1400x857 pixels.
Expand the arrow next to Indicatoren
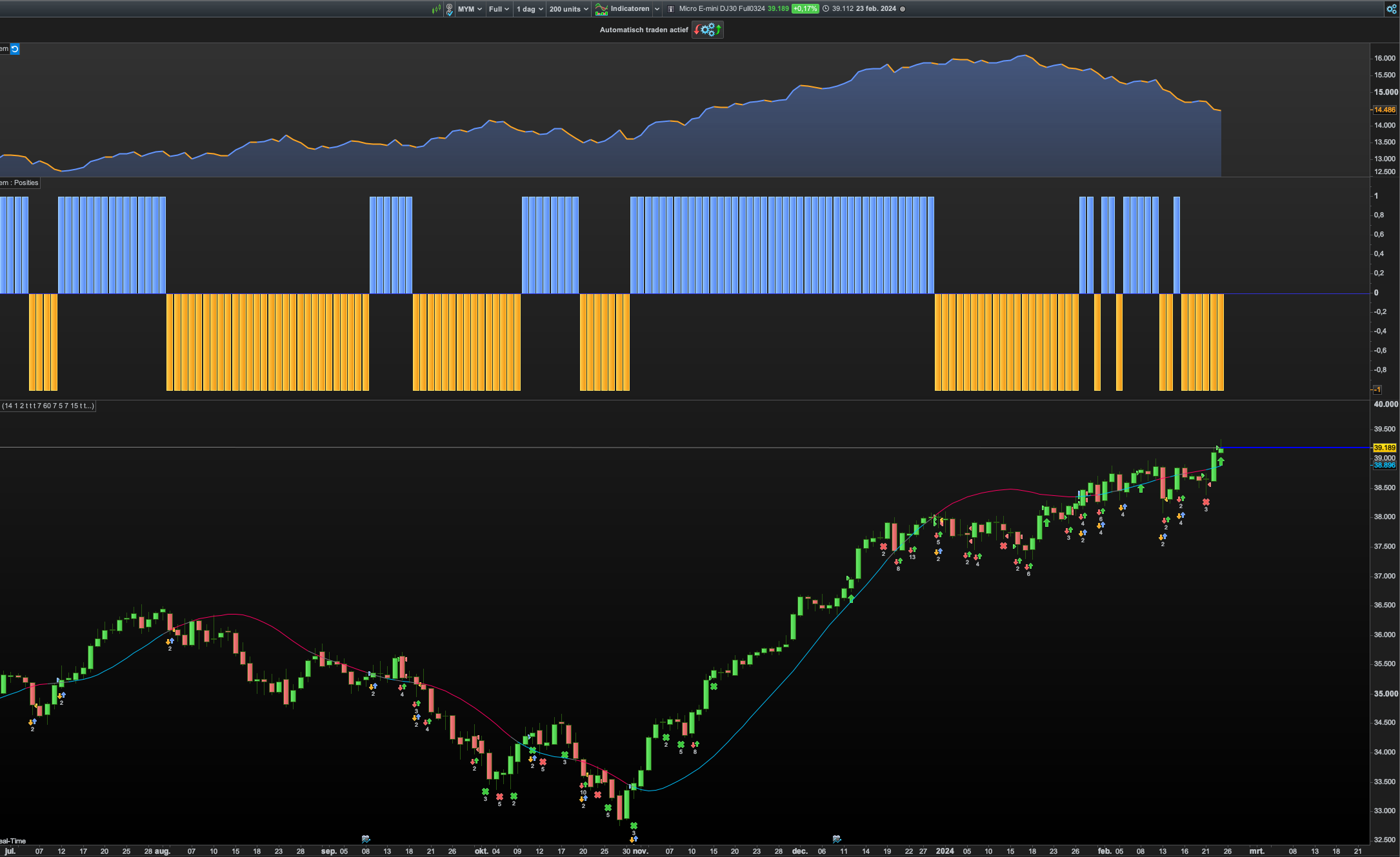tap(657, 9)
